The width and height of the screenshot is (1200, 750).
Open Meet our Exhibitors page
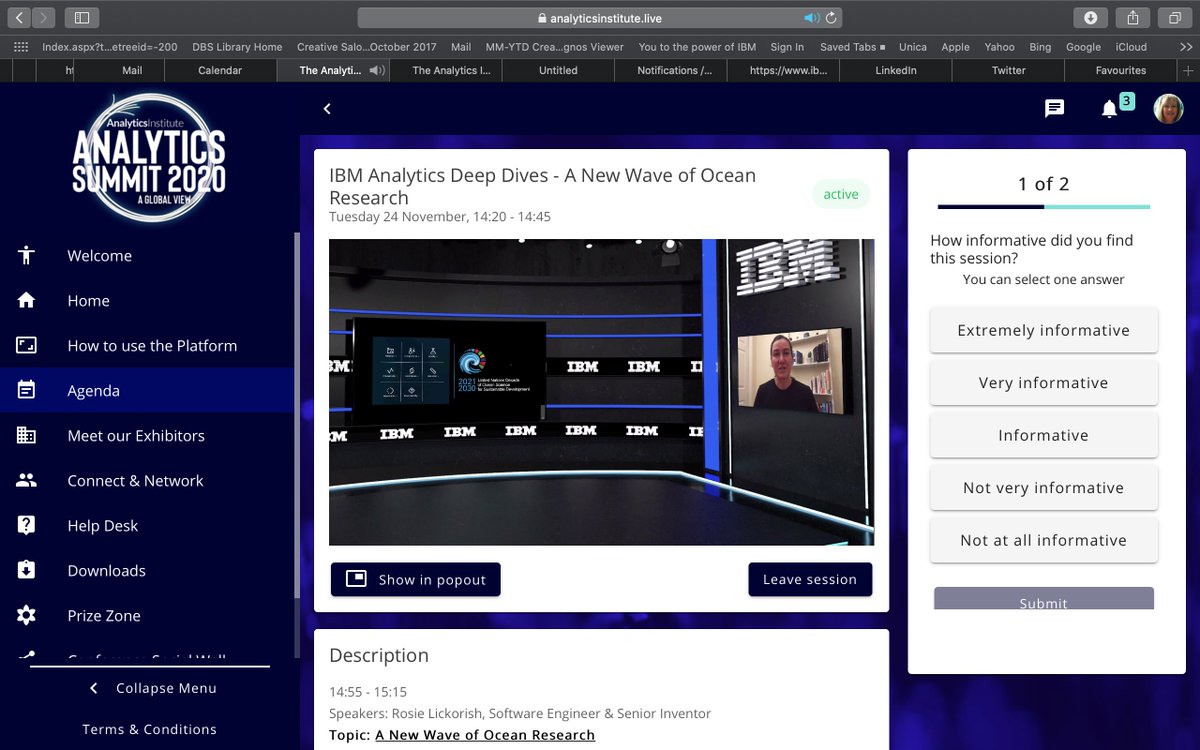(x=147, y=436)
